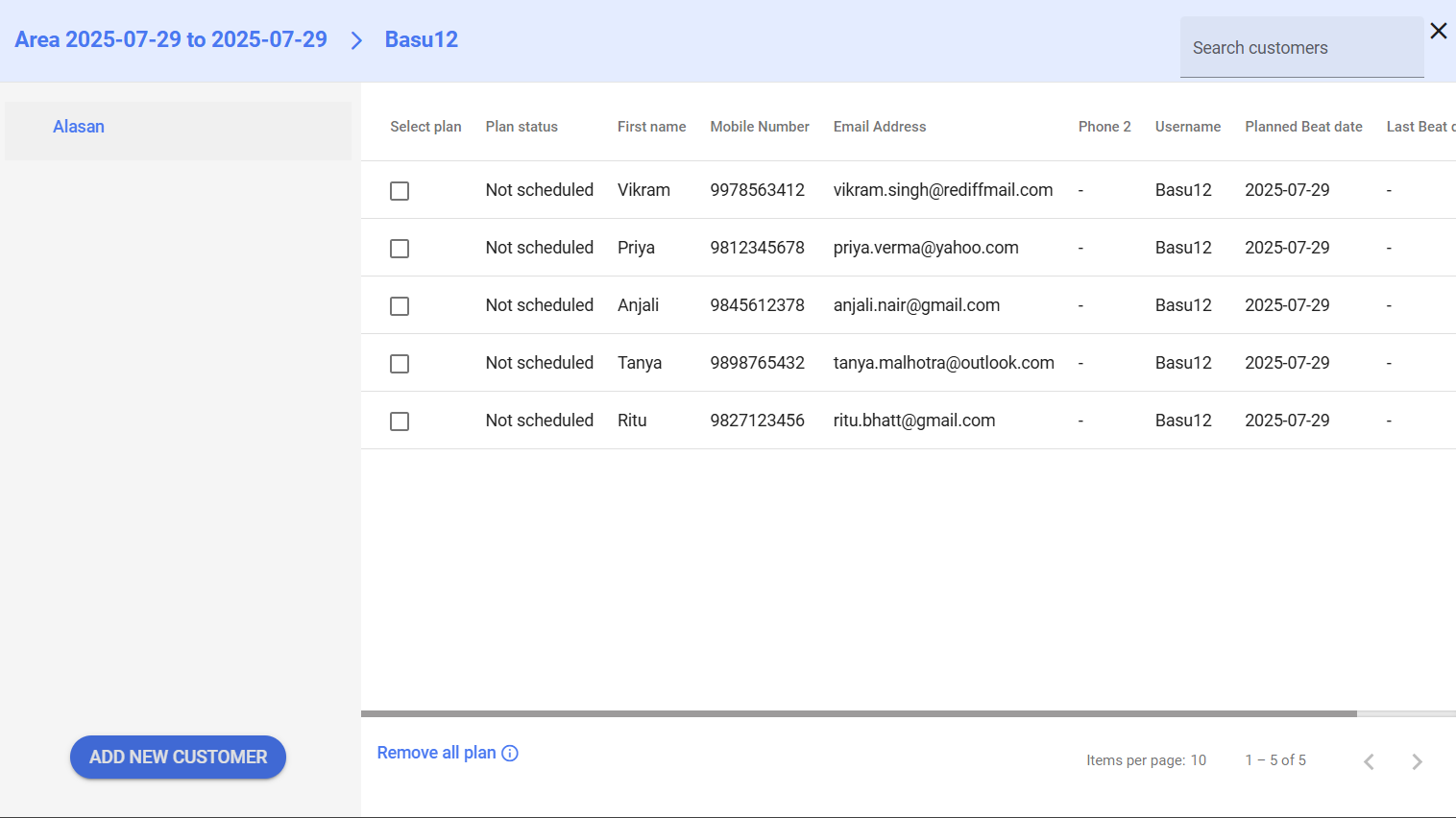Click ADD NEW CUSTOMER button
This screenshot has width=1456, height=818.
coord(178,757)
